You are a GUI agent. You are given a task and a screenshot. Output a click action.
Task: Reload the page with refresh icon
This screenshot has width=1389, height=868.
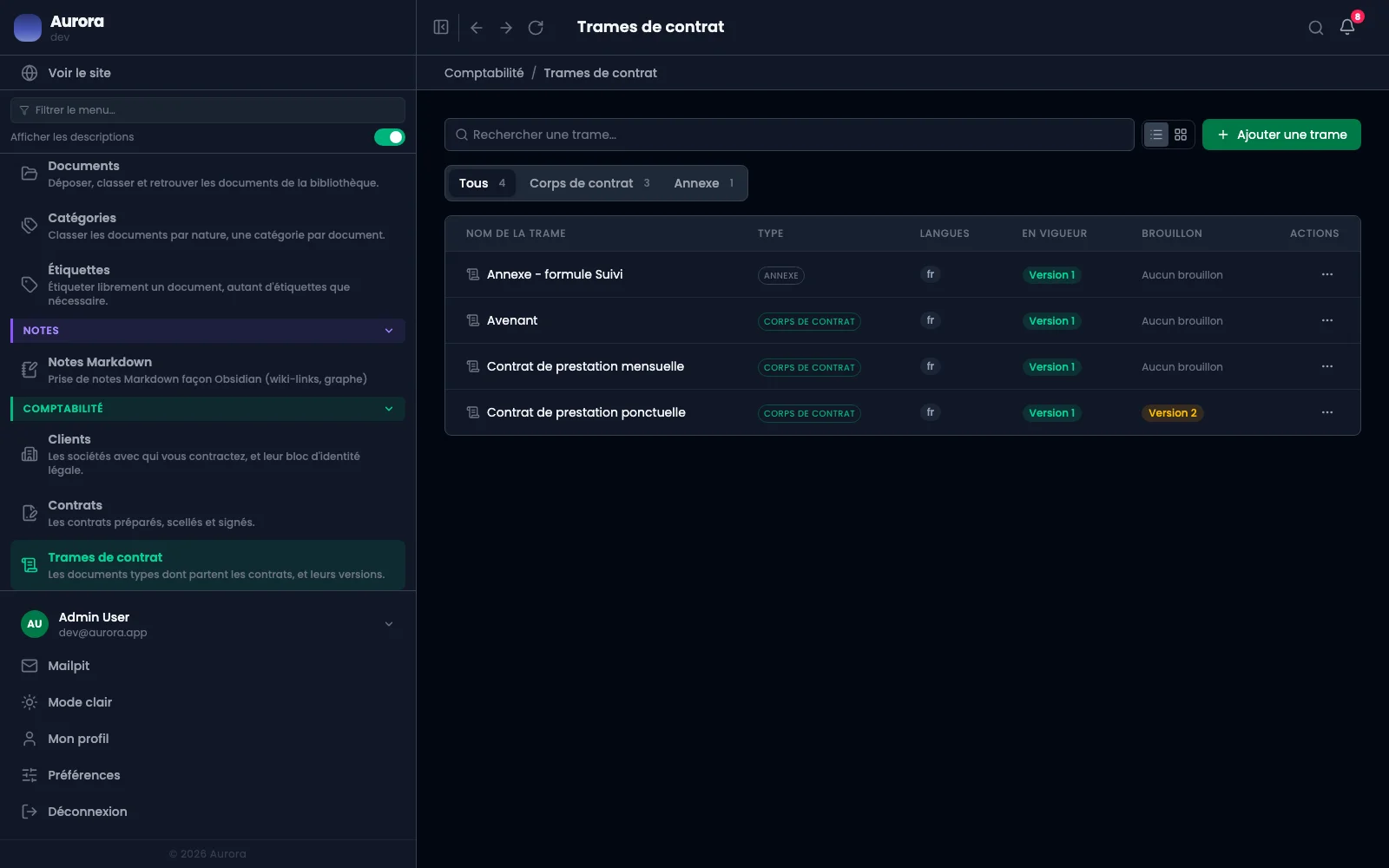click(x=536, y=27)
